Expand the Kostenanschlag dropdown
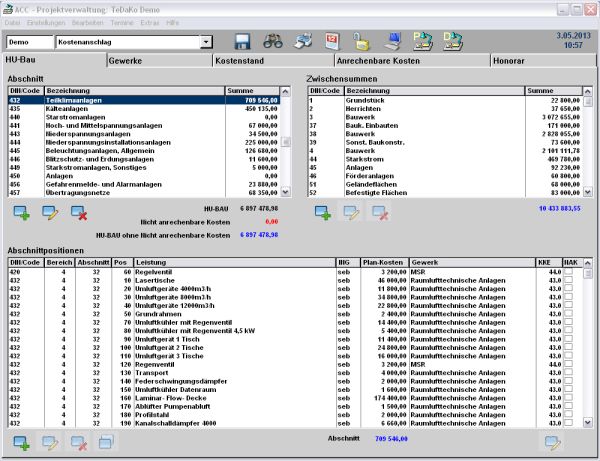Viewport: 600px width, 461px height. [206, 43]
